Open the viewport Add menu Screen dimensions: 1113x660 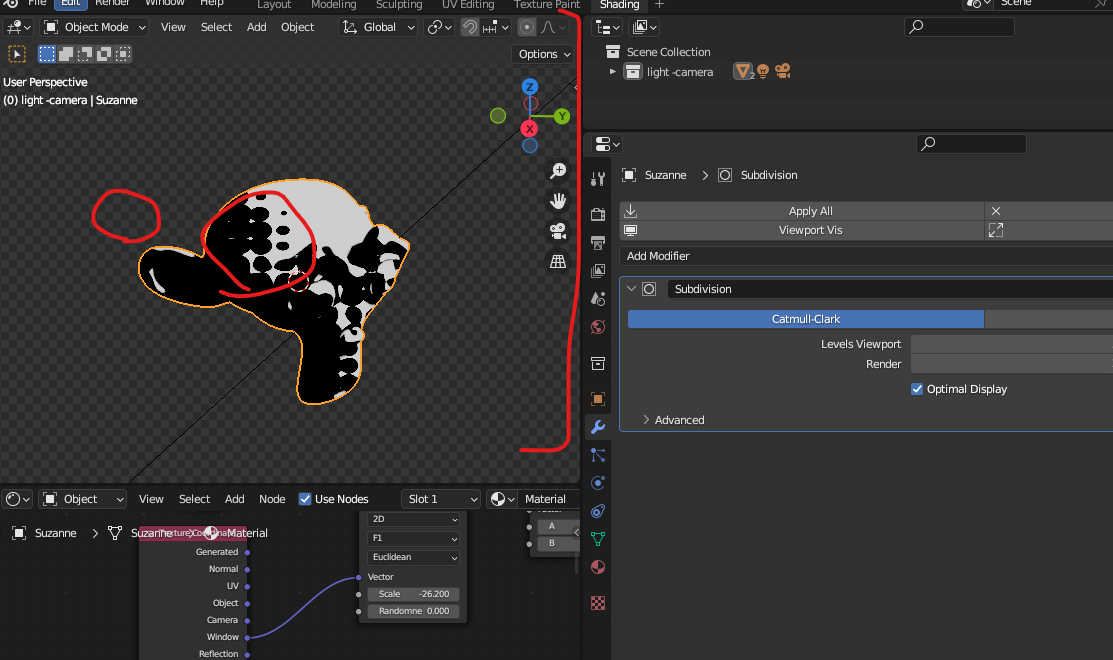[256, 27]
